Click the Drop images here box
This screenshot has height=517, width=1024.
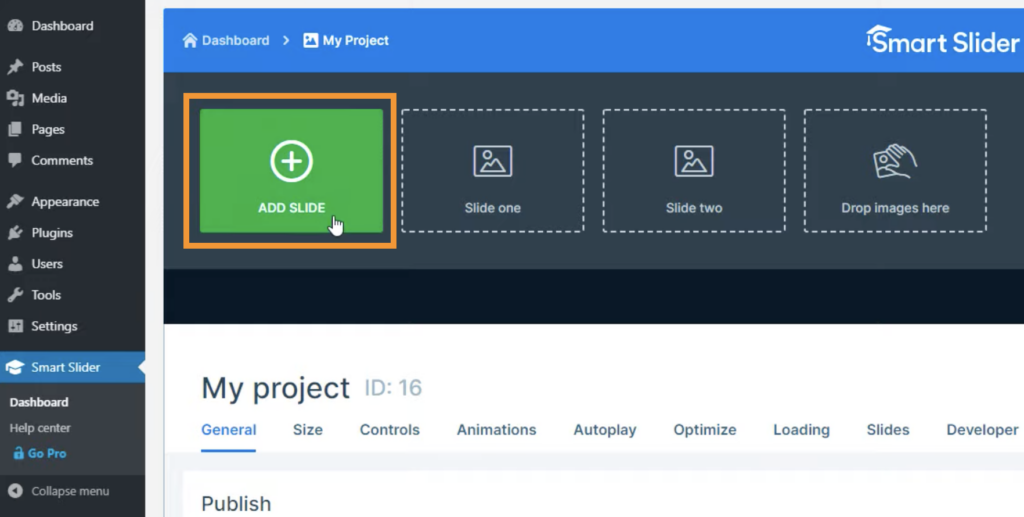point(895,171)
